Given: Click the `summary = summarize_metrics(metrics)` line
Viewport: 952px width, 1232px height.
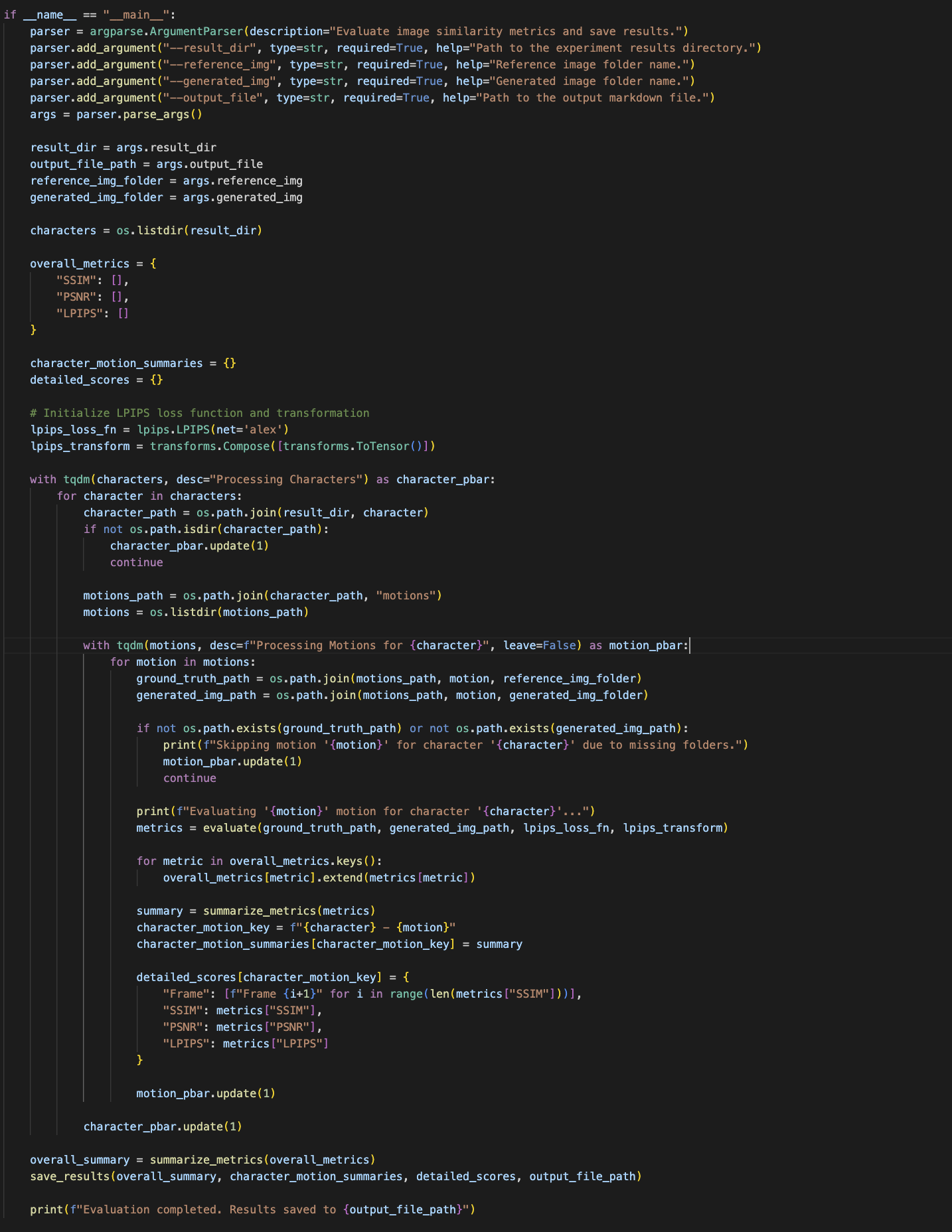Looking at the screenshot, I should (x=256, y=911).
